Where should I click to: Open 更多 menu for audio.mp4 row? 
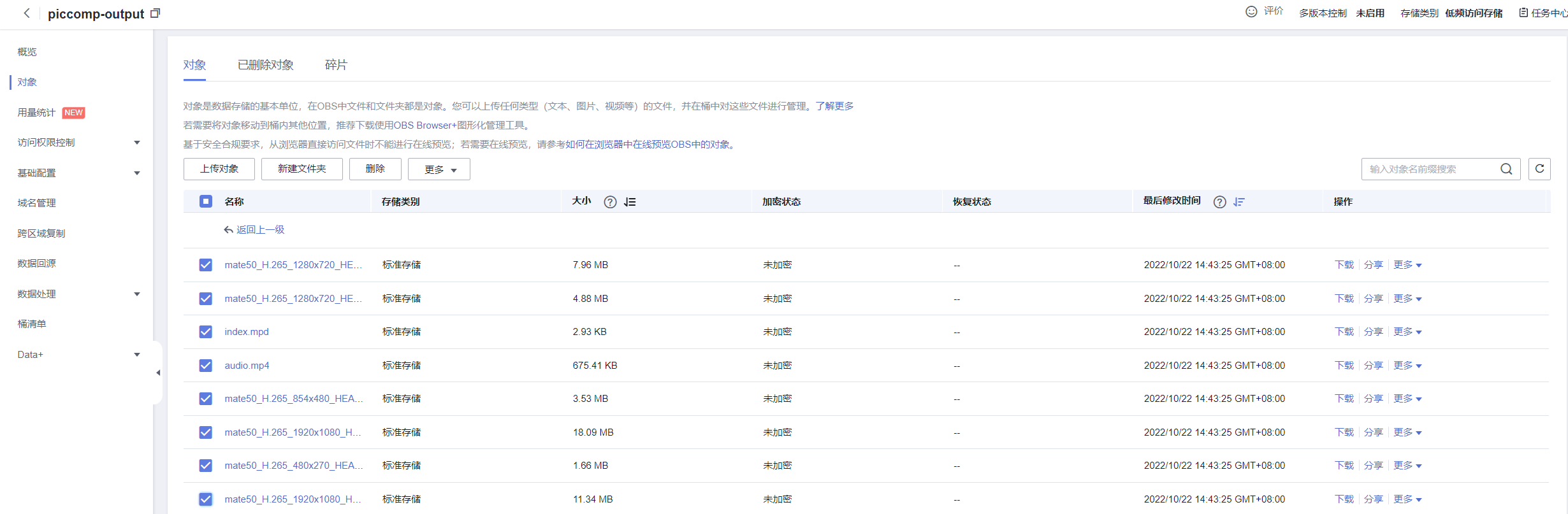tap(1407, 366)
